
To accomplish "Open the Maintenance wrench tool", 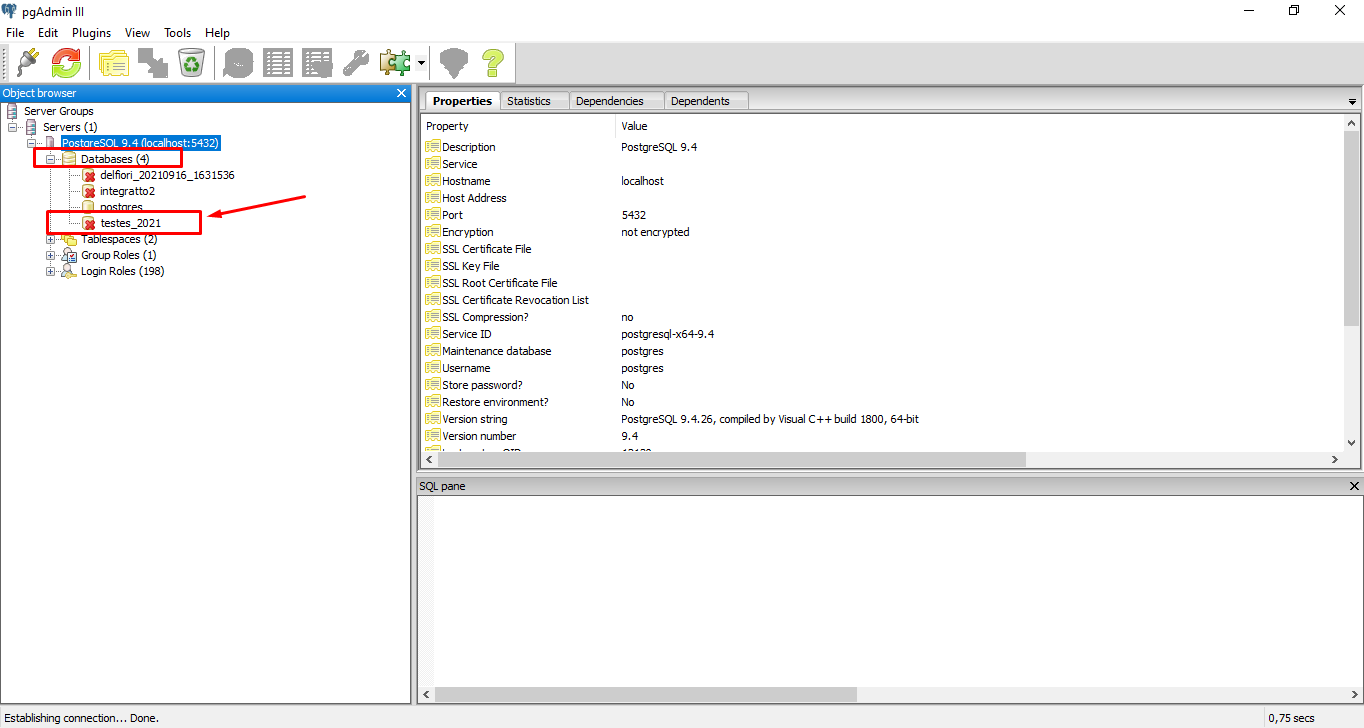I will 355,63.
